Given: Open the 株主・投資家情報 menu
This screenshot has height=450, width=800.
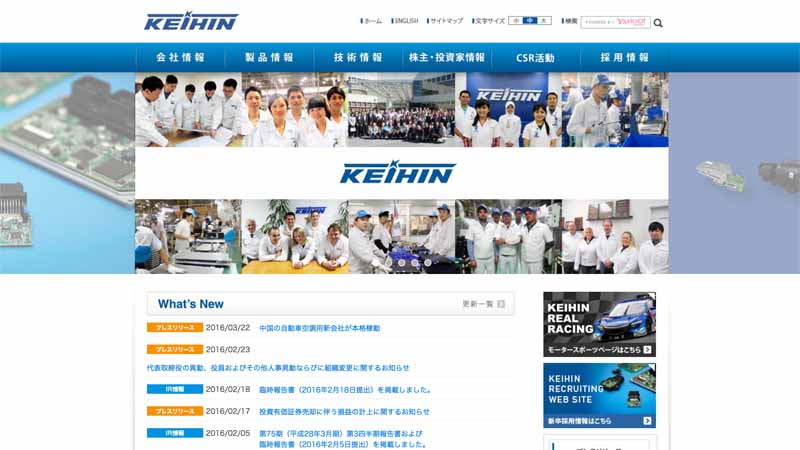Looking at the screenshot, I should [446, 58].
